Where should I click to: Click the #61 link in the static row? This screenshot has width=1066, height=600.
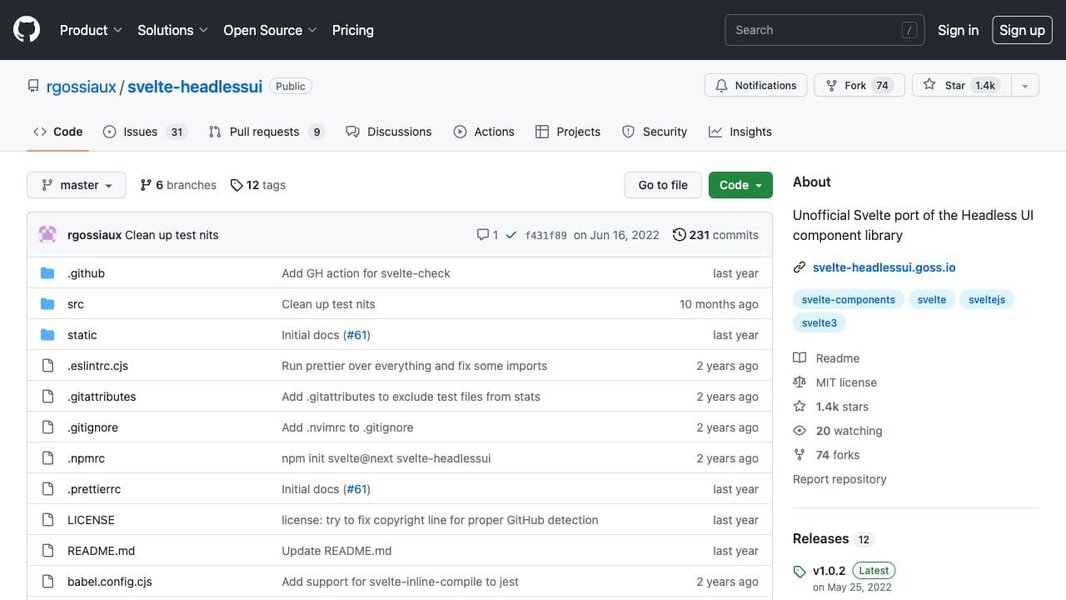tap(356, 335)
